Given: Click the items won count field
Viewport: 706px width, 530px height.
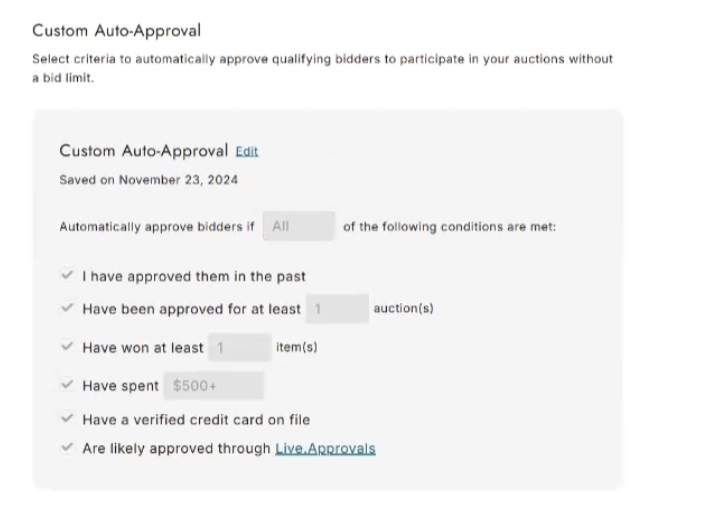Looking at the screenshot, I should click(x=240, y=347).
